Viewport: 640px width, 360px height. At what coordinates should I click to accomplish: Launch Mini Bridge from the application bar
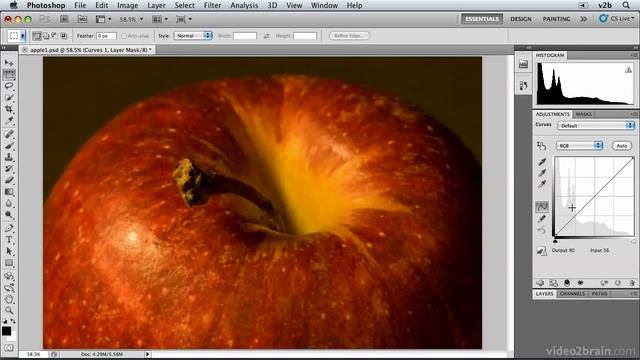(x=82, y=19)
